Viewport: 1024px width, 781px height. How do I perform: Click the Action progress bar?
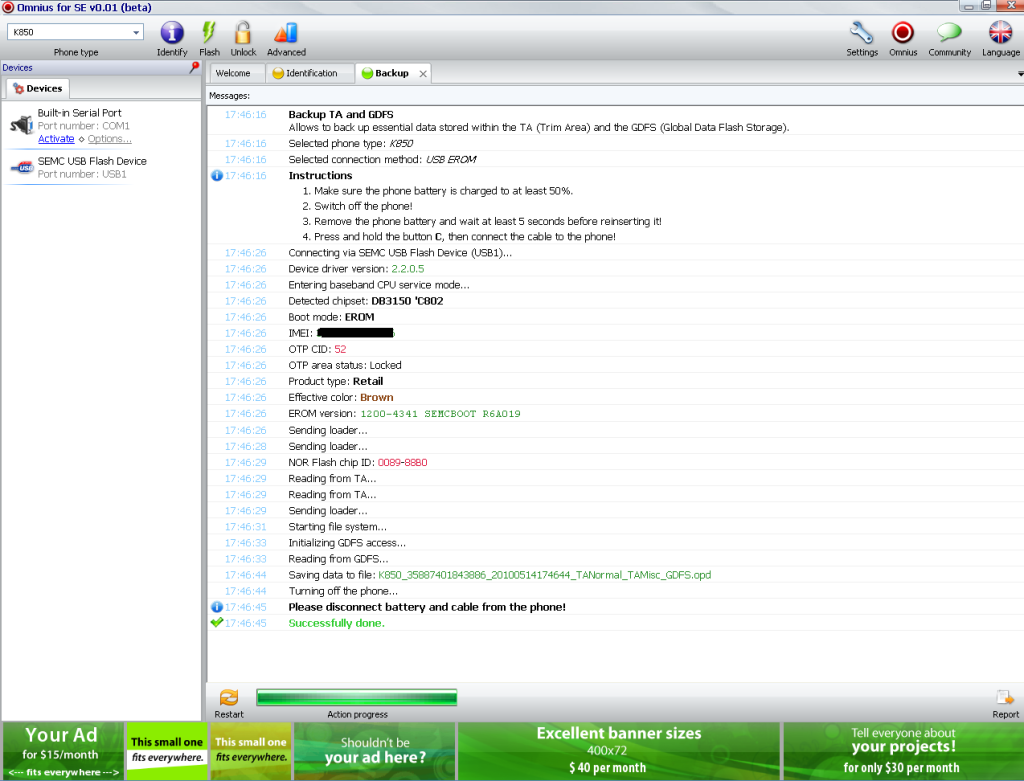click(x=357, y=698)
